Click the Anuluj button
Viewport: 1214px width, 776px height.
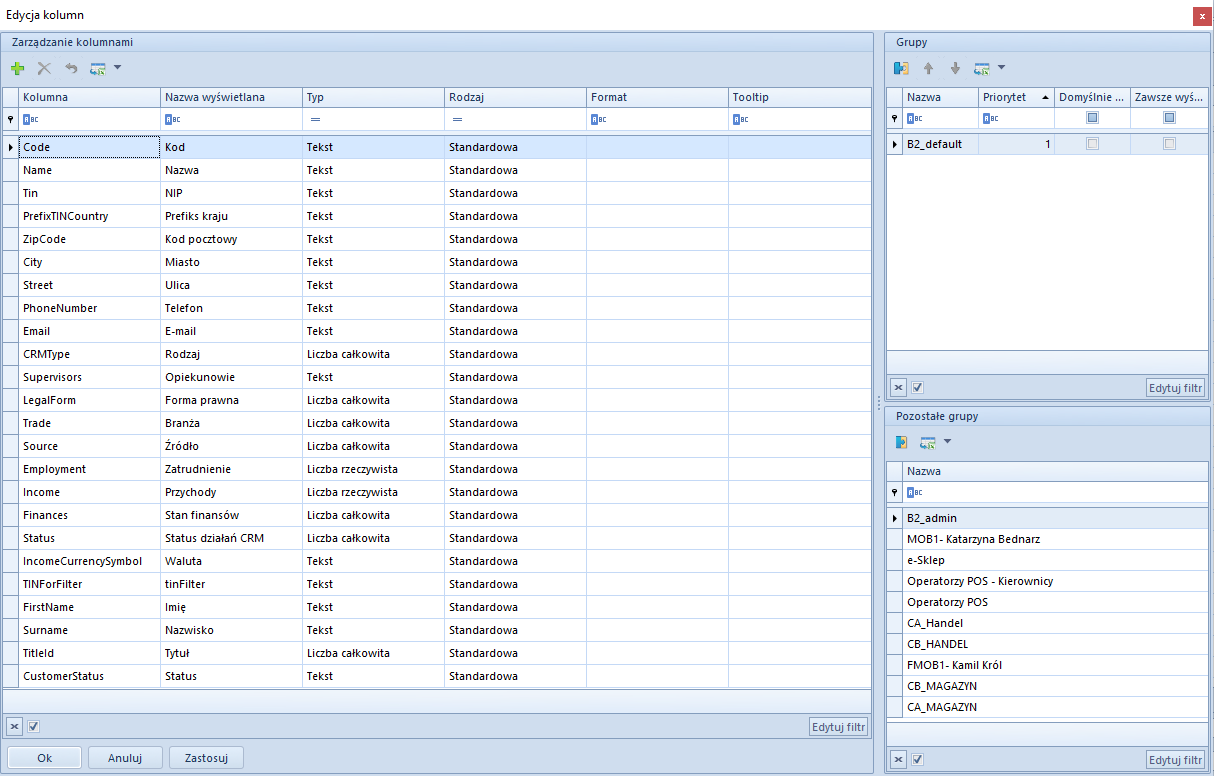tap(126, 758)
